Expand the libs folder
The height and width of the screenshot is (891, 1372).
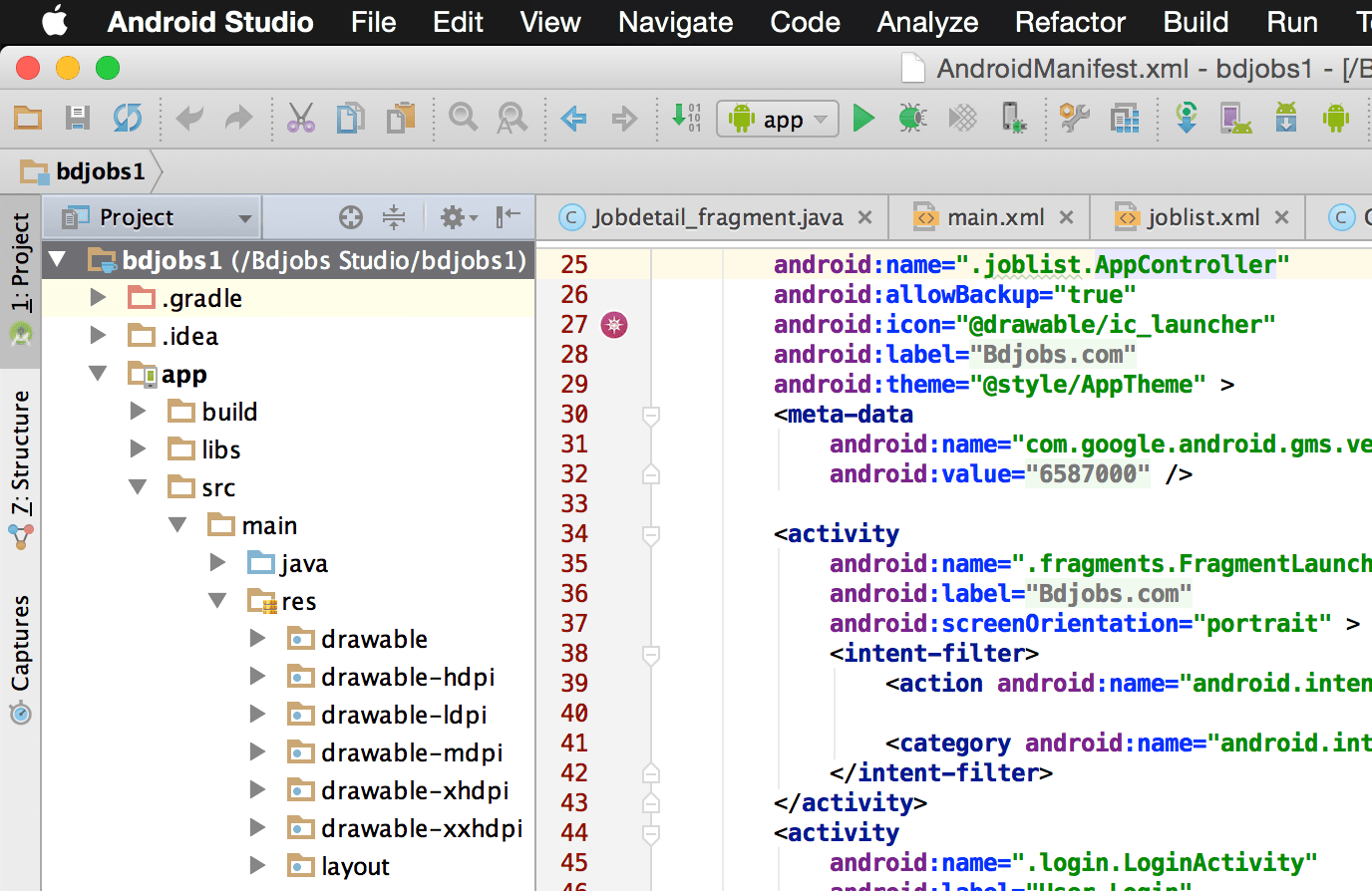[x=138, y=449]
